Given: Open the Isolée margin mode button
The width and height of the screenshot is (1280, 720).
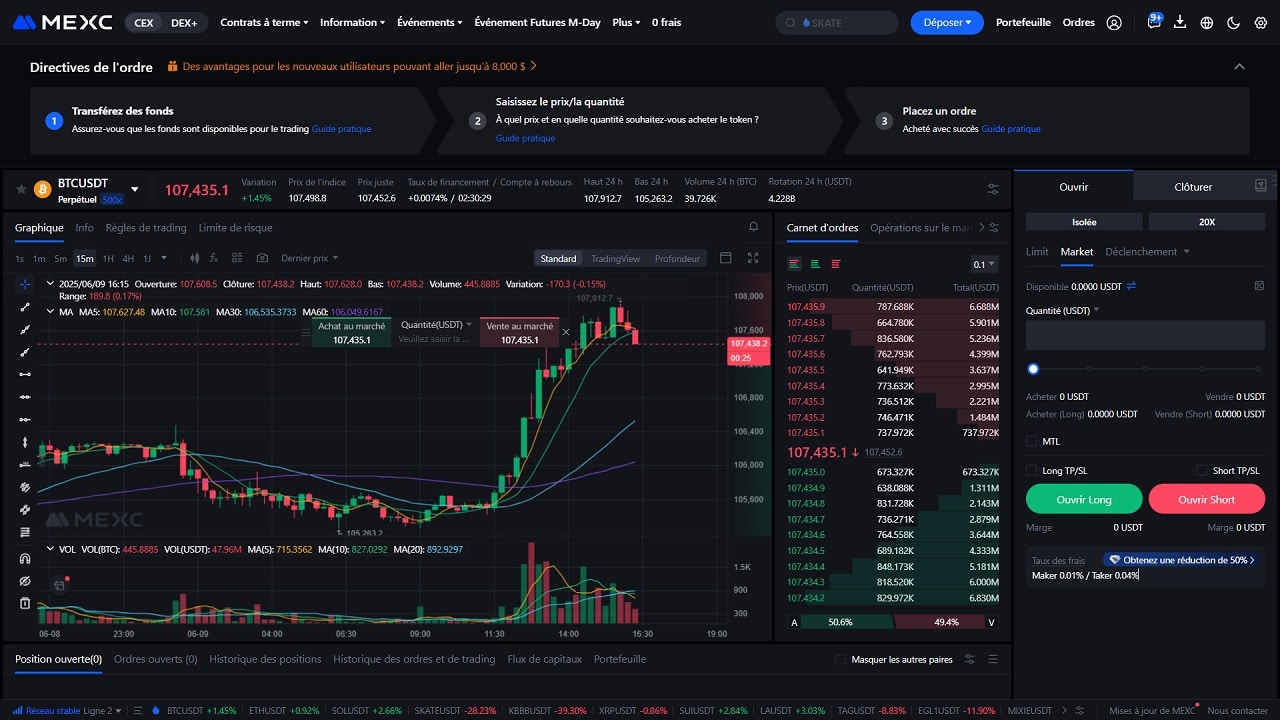Looking at the screenshot, I should point(1084,221).
